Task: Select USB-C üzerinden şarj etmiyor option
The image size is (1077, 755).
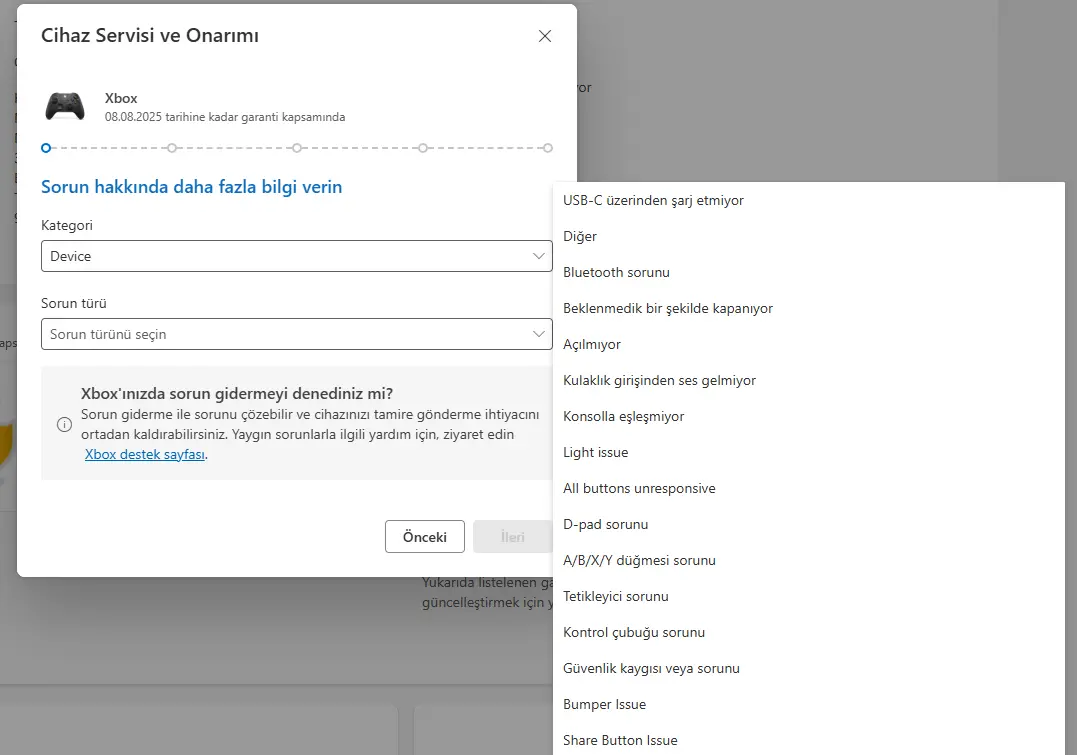Action: [808, 201]
